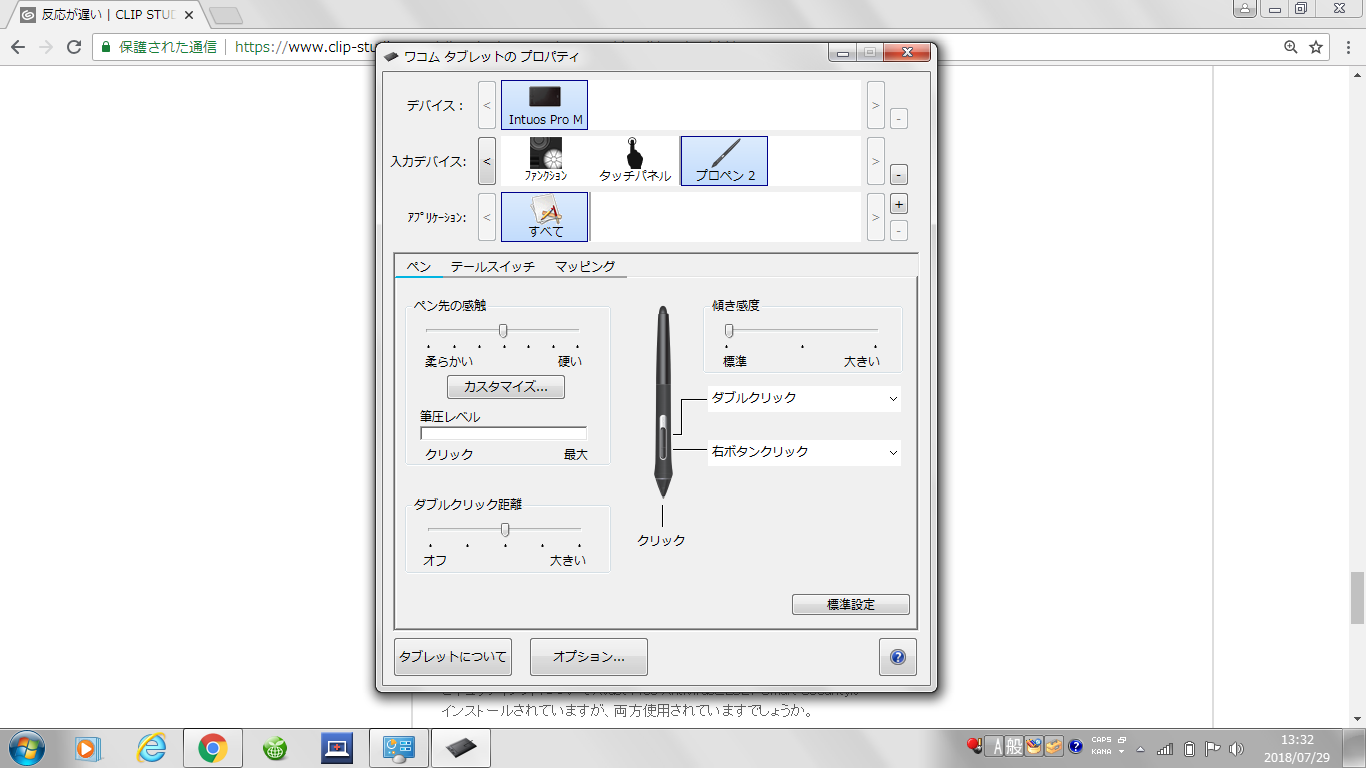This screenshot has height=771, width=1366.
Task: Click the 標準設定 default button
Action: point(851,605)
